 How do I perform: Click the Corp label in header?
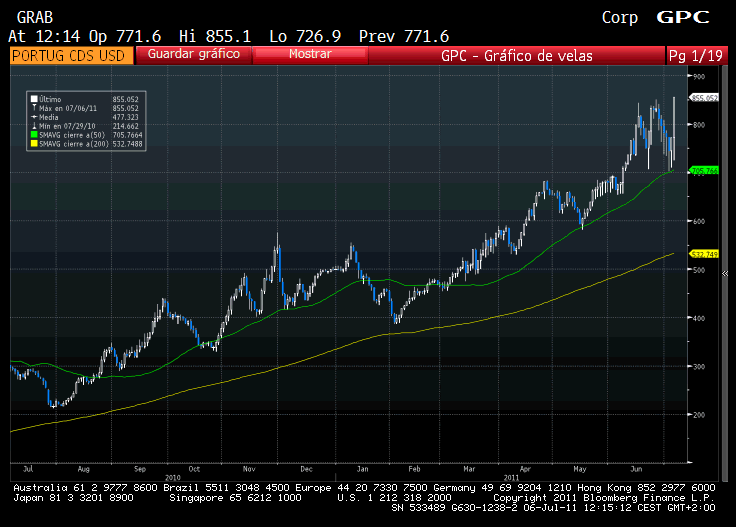[620, 18]
